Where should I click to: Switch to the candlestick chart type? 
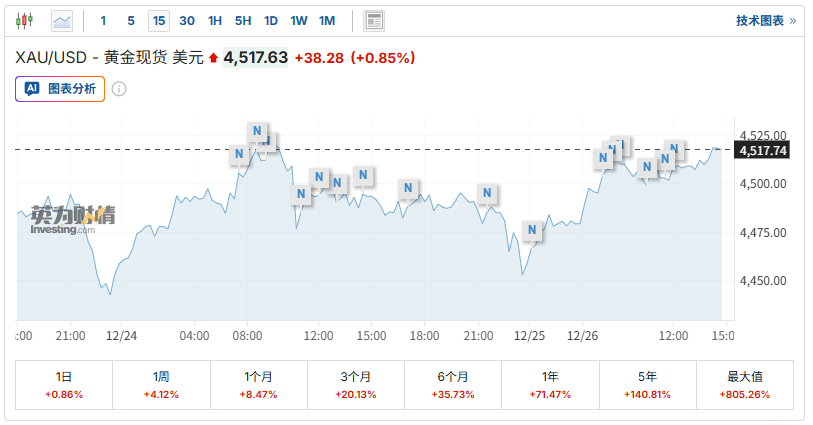pos(24,20)
